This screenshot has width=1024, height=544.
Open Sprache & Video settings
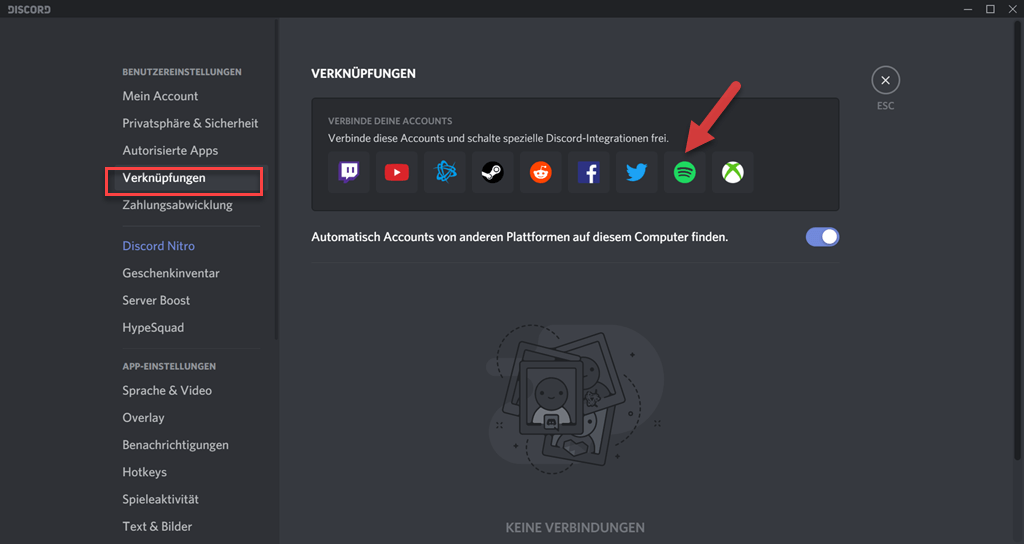coord(167,391)
